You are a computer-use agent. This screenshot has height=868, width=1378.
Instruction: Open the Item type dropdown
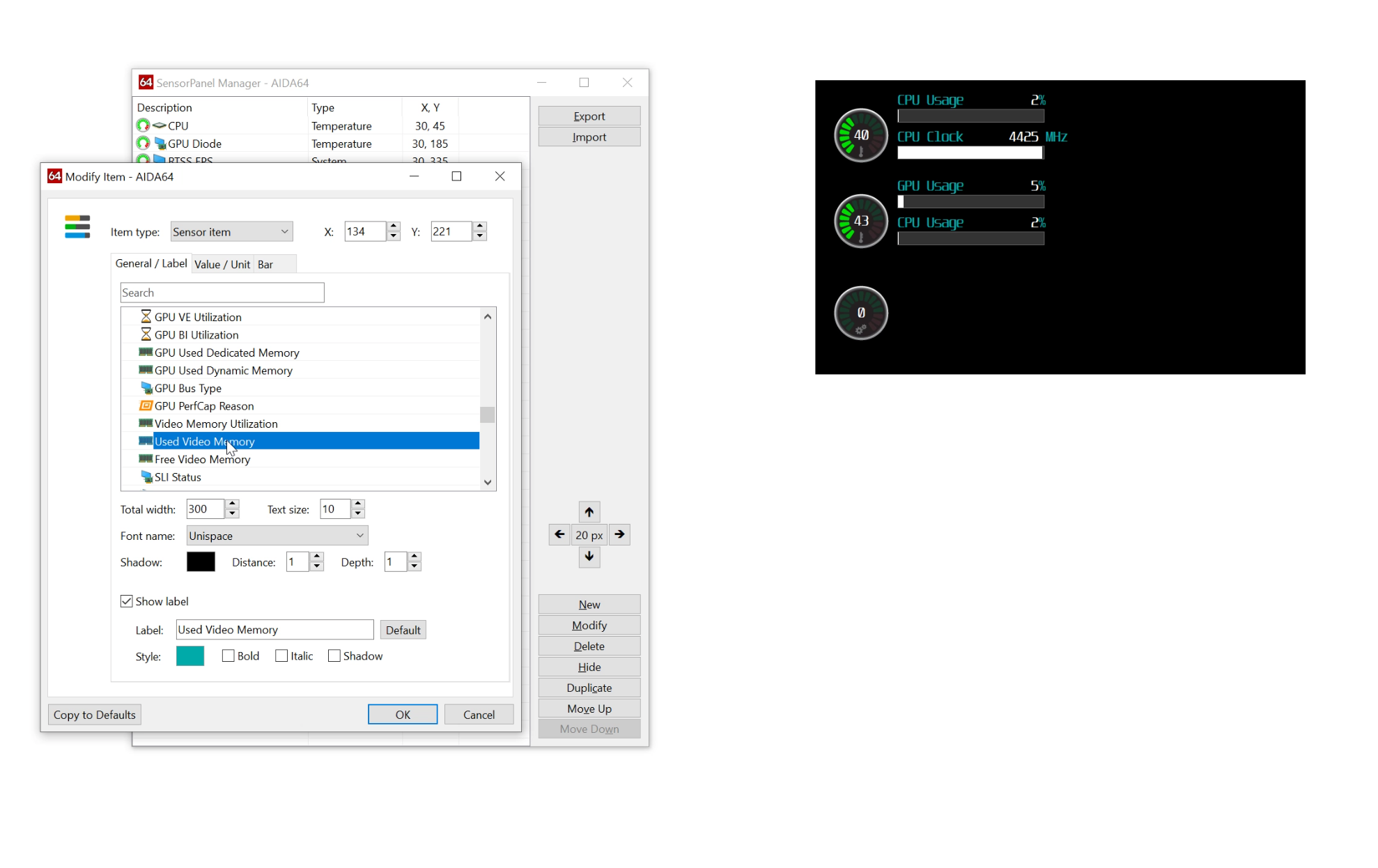(x=231, y=232)
